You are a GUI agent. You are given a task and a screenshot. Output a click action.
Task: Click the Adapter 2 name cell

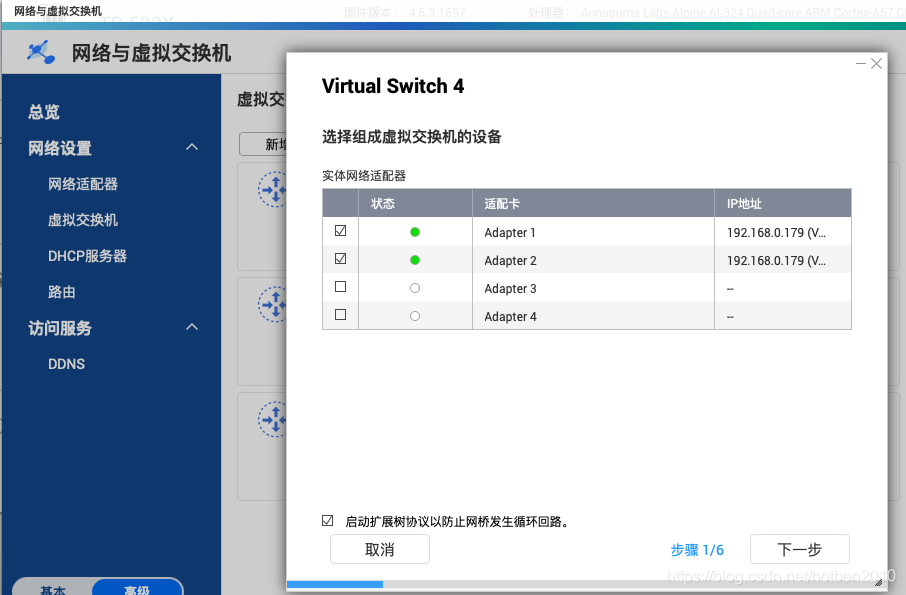pos(593,260)
